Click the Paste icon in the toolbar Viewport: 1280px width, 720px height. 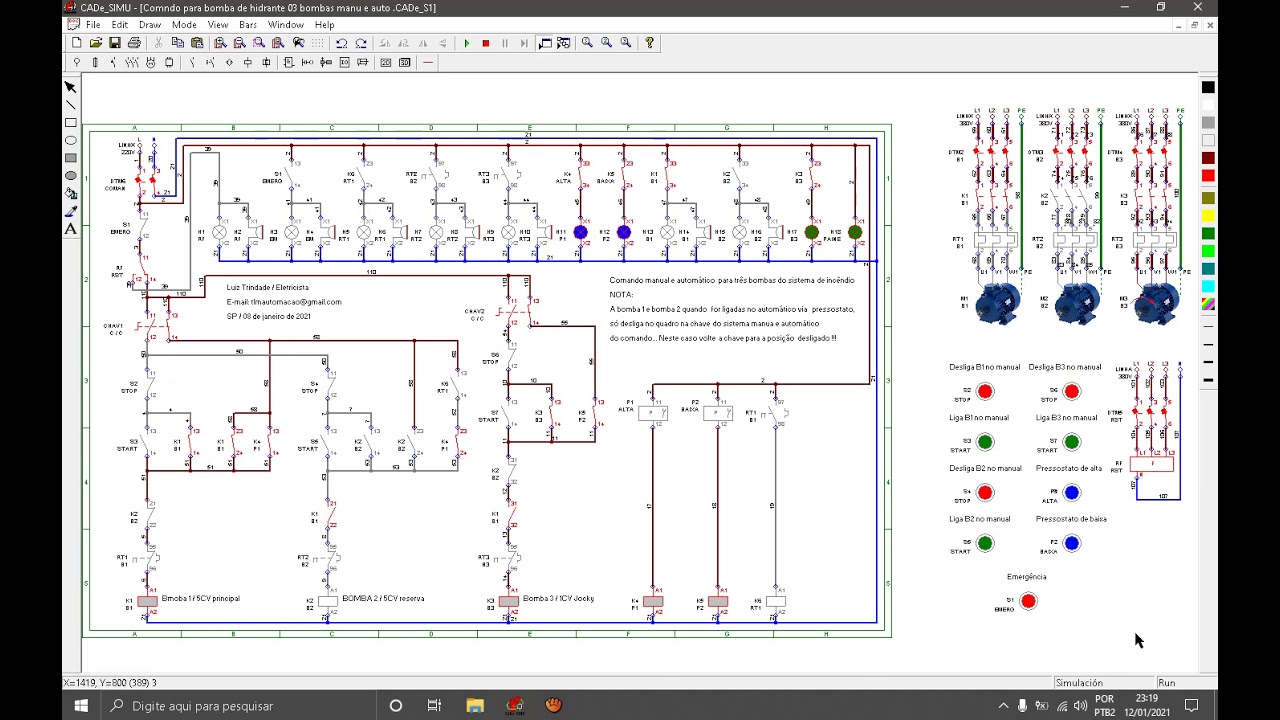197,43
